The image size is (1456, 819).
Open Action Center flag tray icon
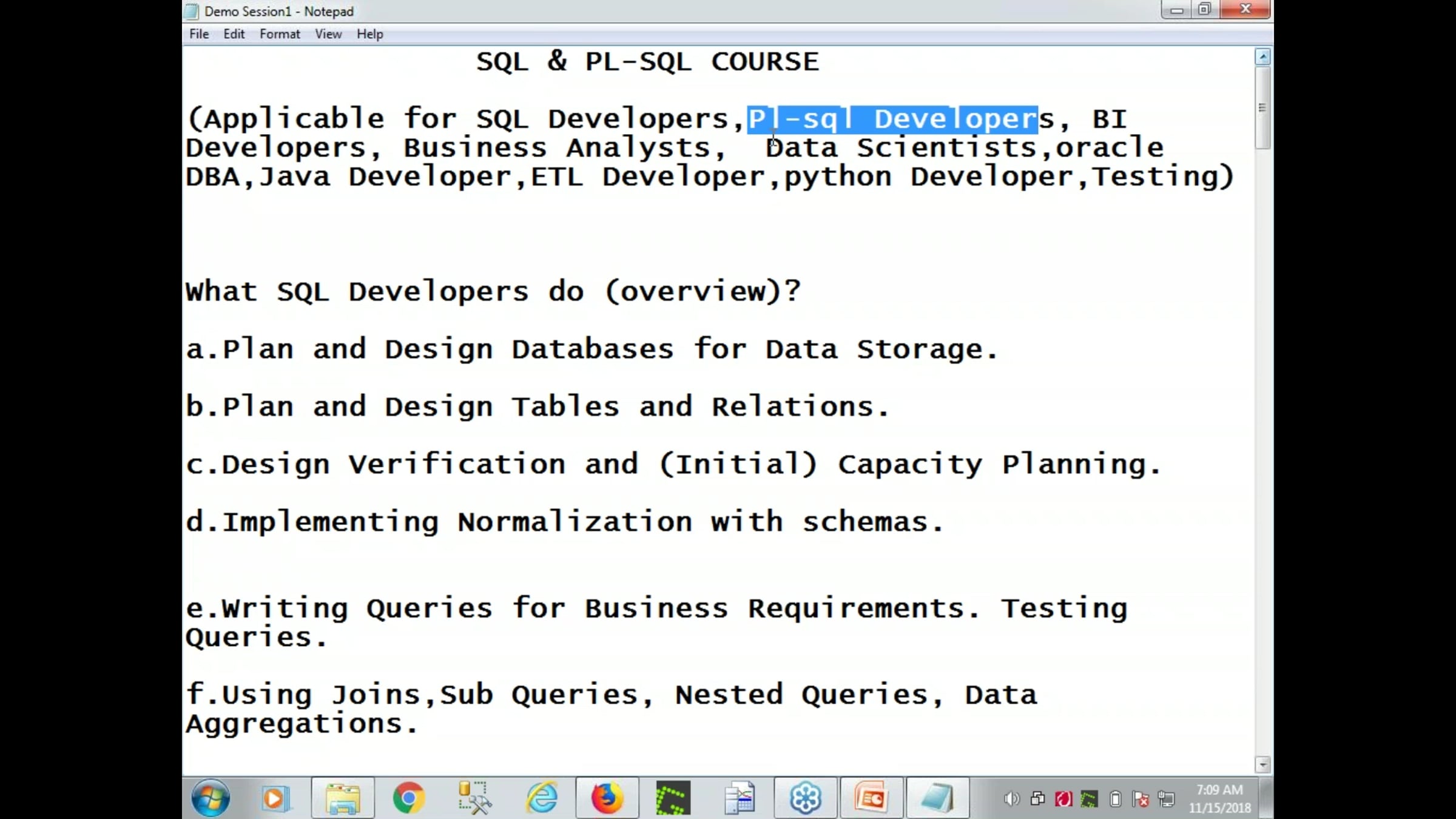[1141, 800]
